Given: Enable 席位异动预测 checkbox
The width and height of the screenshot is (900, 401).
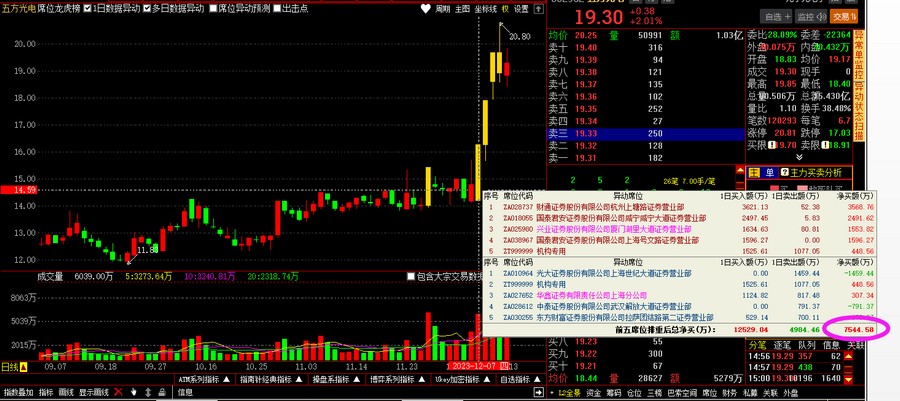Looking at the screenshot, I should tap(213, 9).
